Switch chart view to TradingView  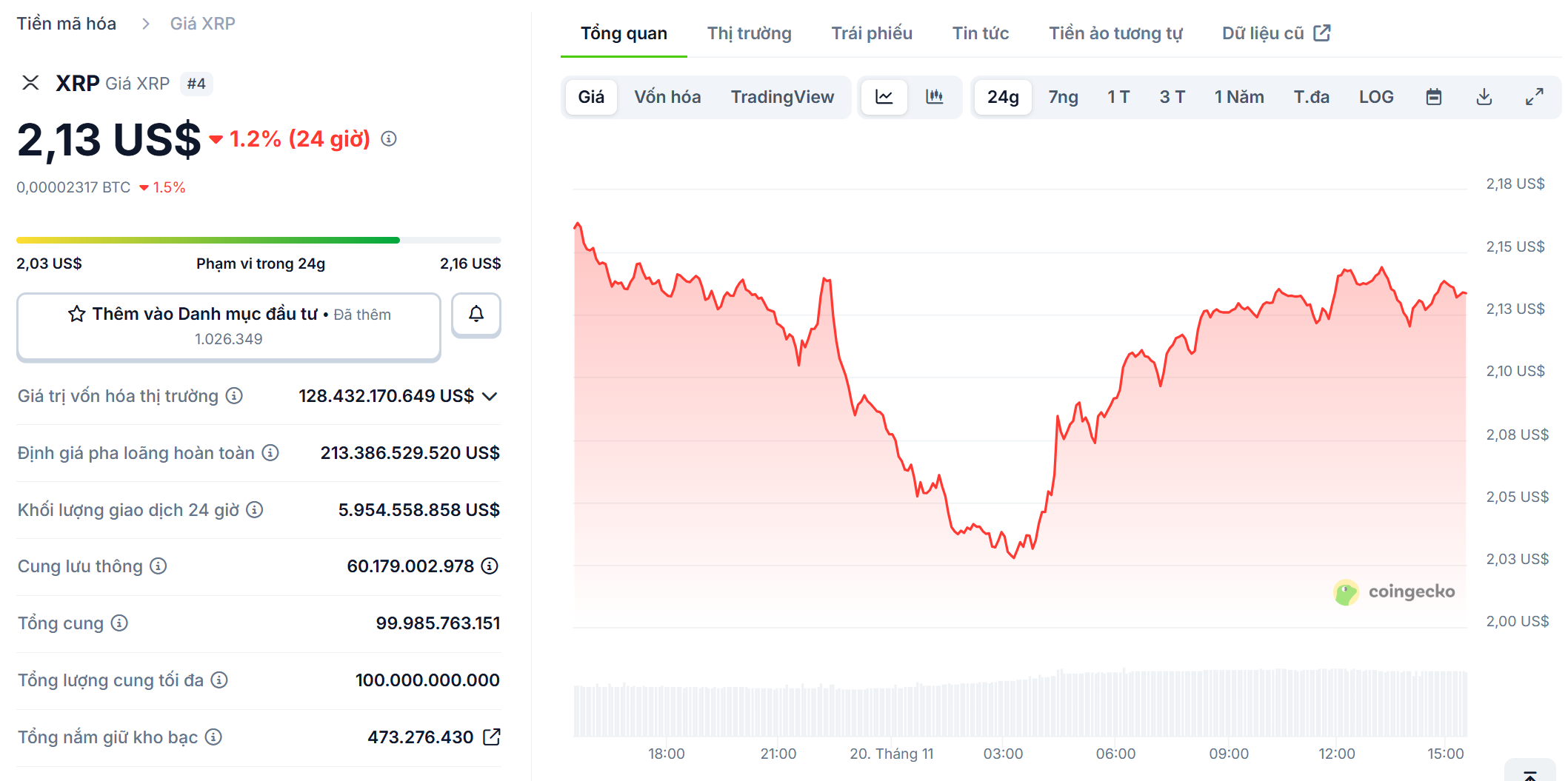pyautogui.click(x=783, y=96)
